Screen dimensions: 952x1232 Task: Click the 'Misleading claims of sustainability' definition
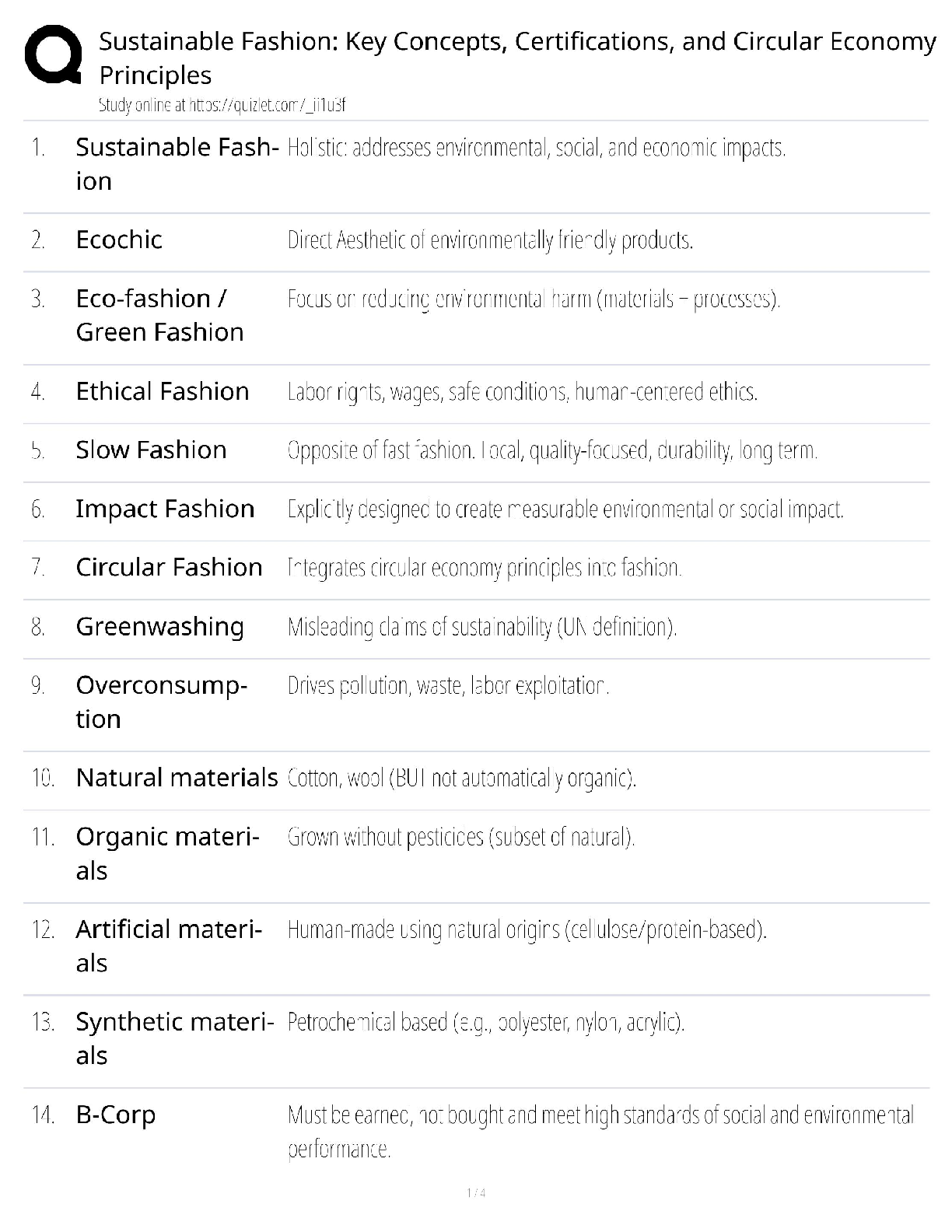coord(482,627)
